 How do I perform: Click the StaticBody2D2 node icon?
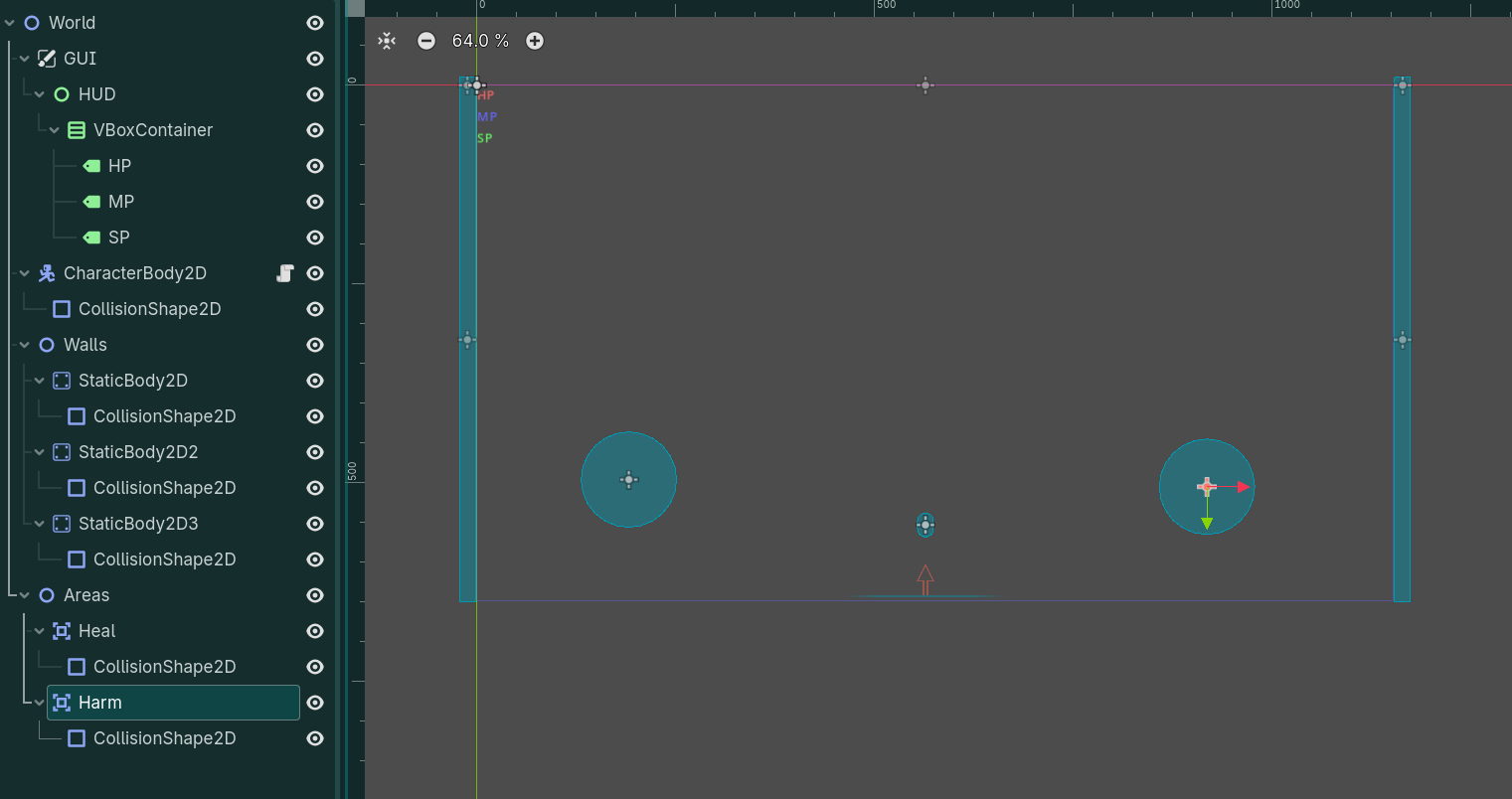click(x=62, y=452)
